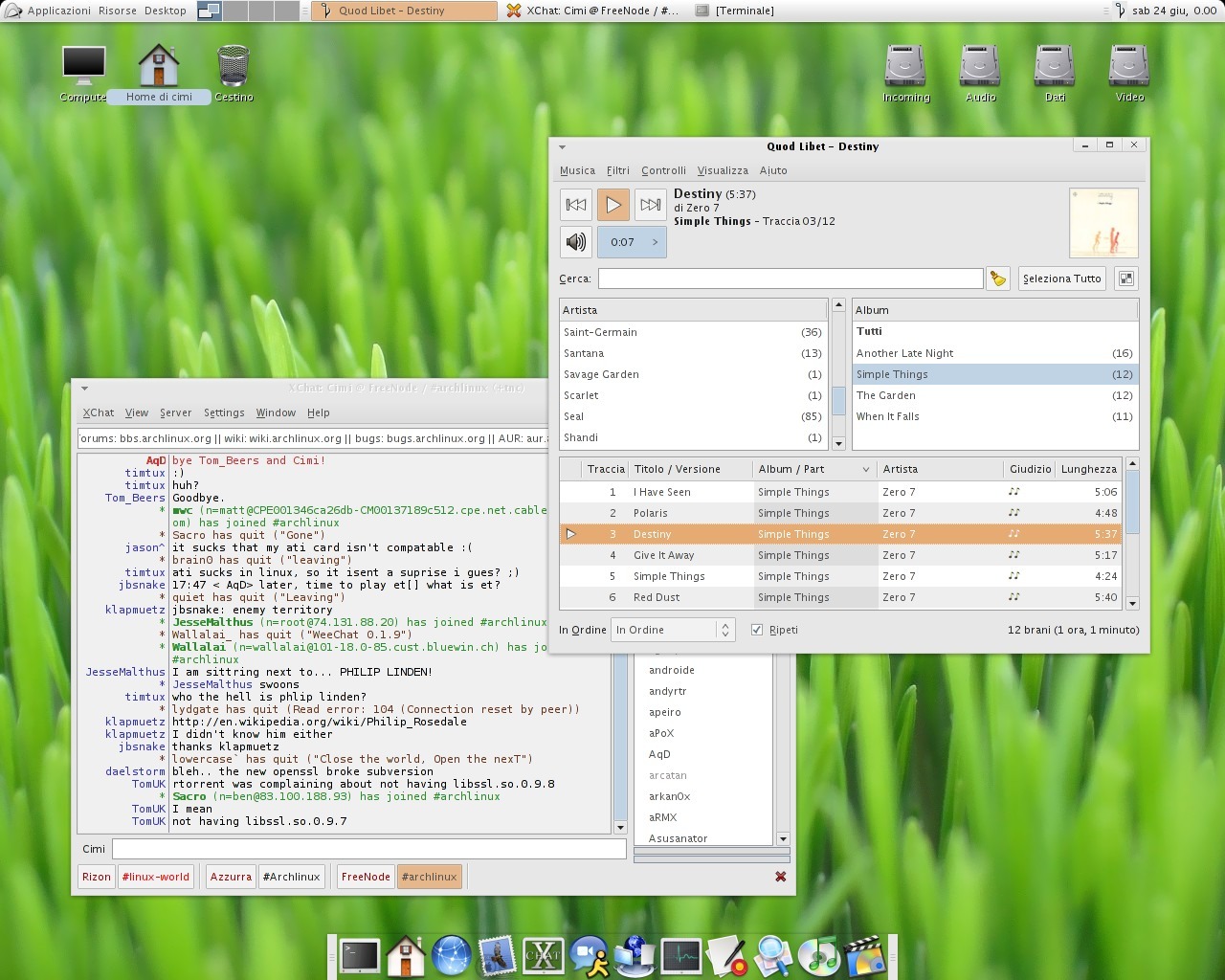Click the play button in Quod Libet

[x=613, y=204]
